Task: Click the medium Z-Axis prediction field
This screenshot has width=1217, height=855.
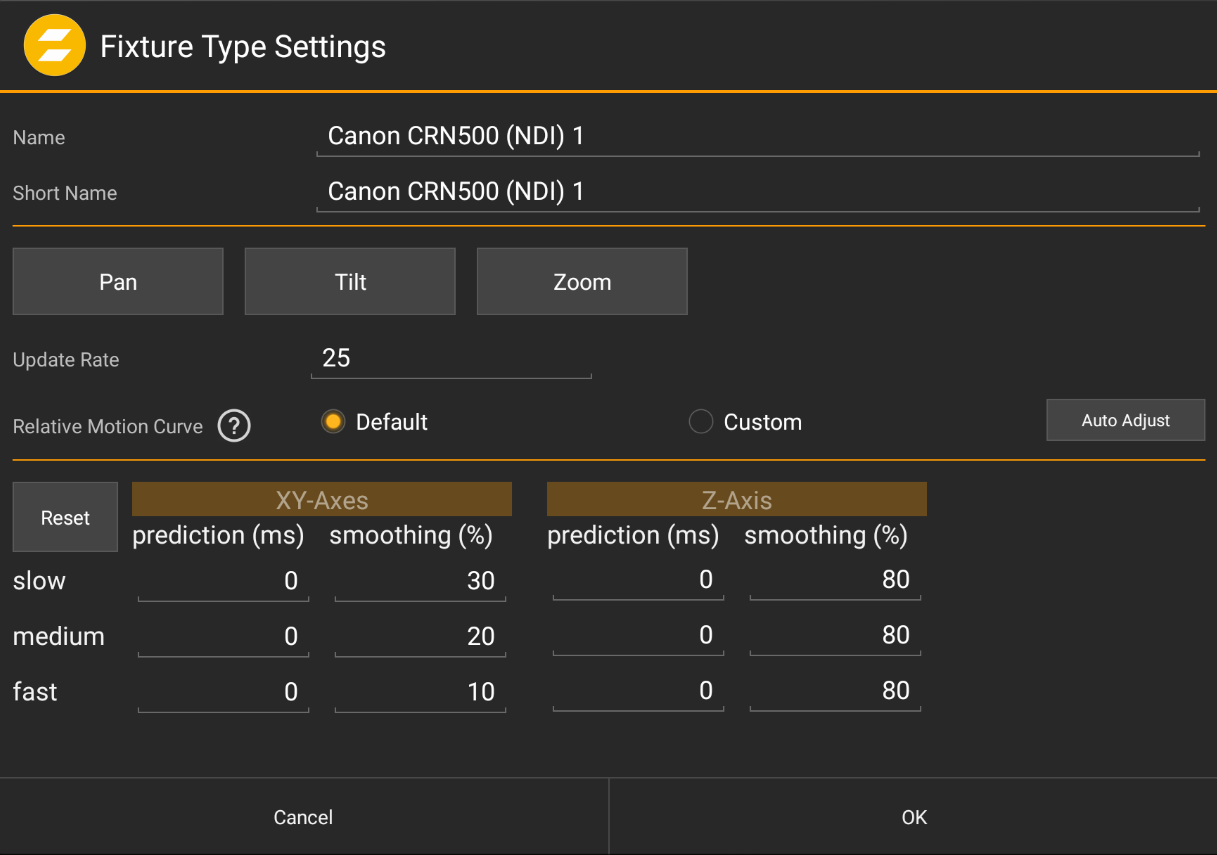Action: point(637,636)
